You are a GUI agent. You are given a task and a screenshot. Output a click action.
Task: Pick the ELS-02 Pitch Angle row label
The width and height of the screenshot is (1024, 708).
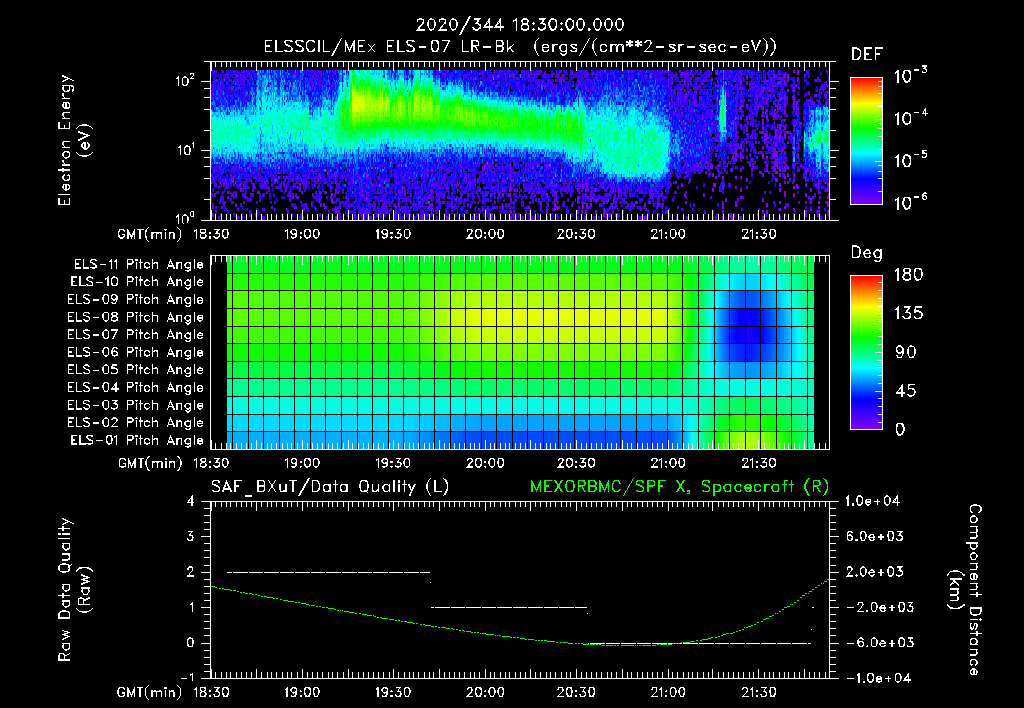click(x=135, y=423)
